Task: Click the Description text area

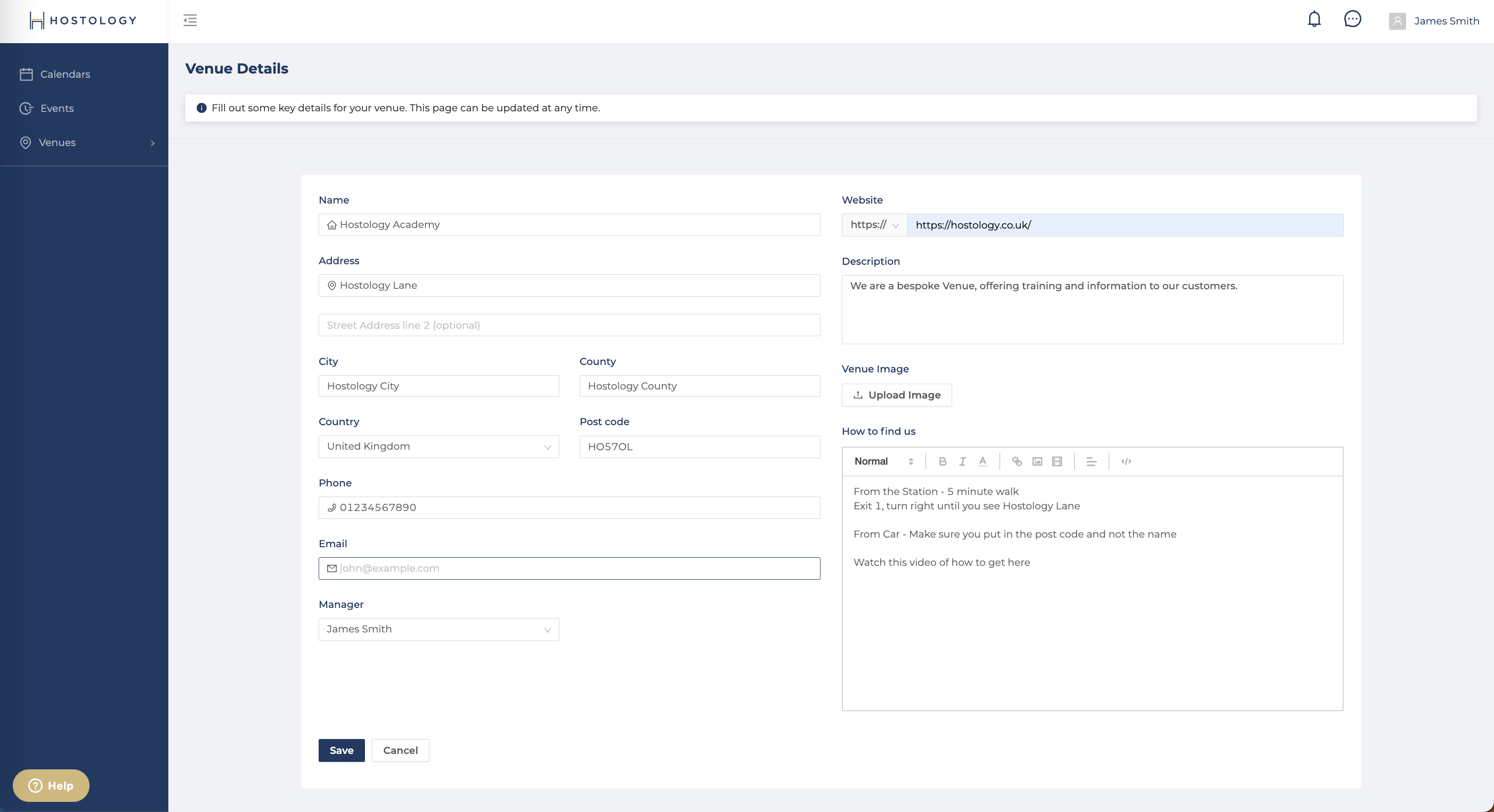Action: tap(1092, 310)
